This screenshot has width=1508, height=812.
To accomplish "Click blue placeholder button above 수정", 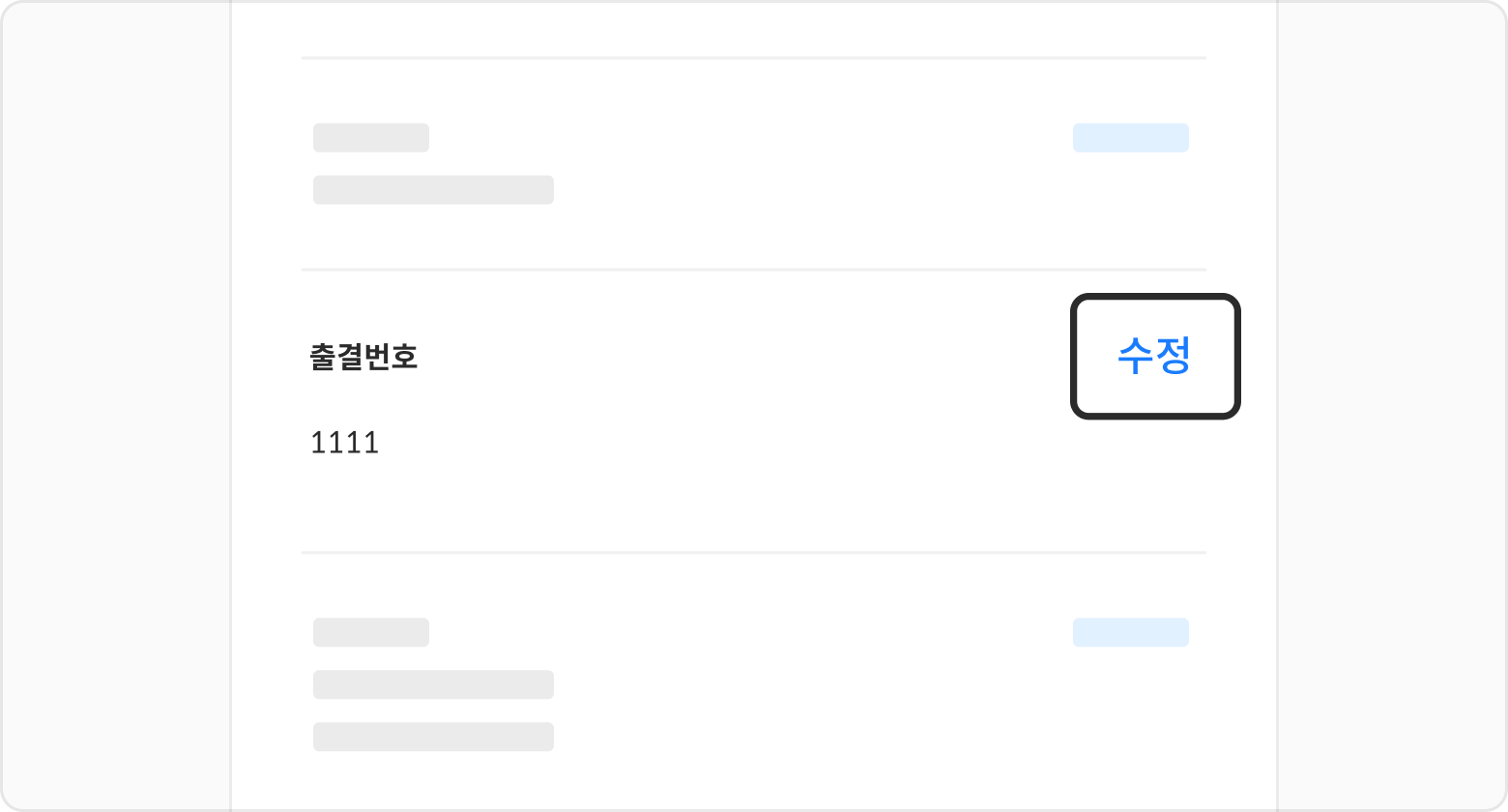I will pos(1130,137).
